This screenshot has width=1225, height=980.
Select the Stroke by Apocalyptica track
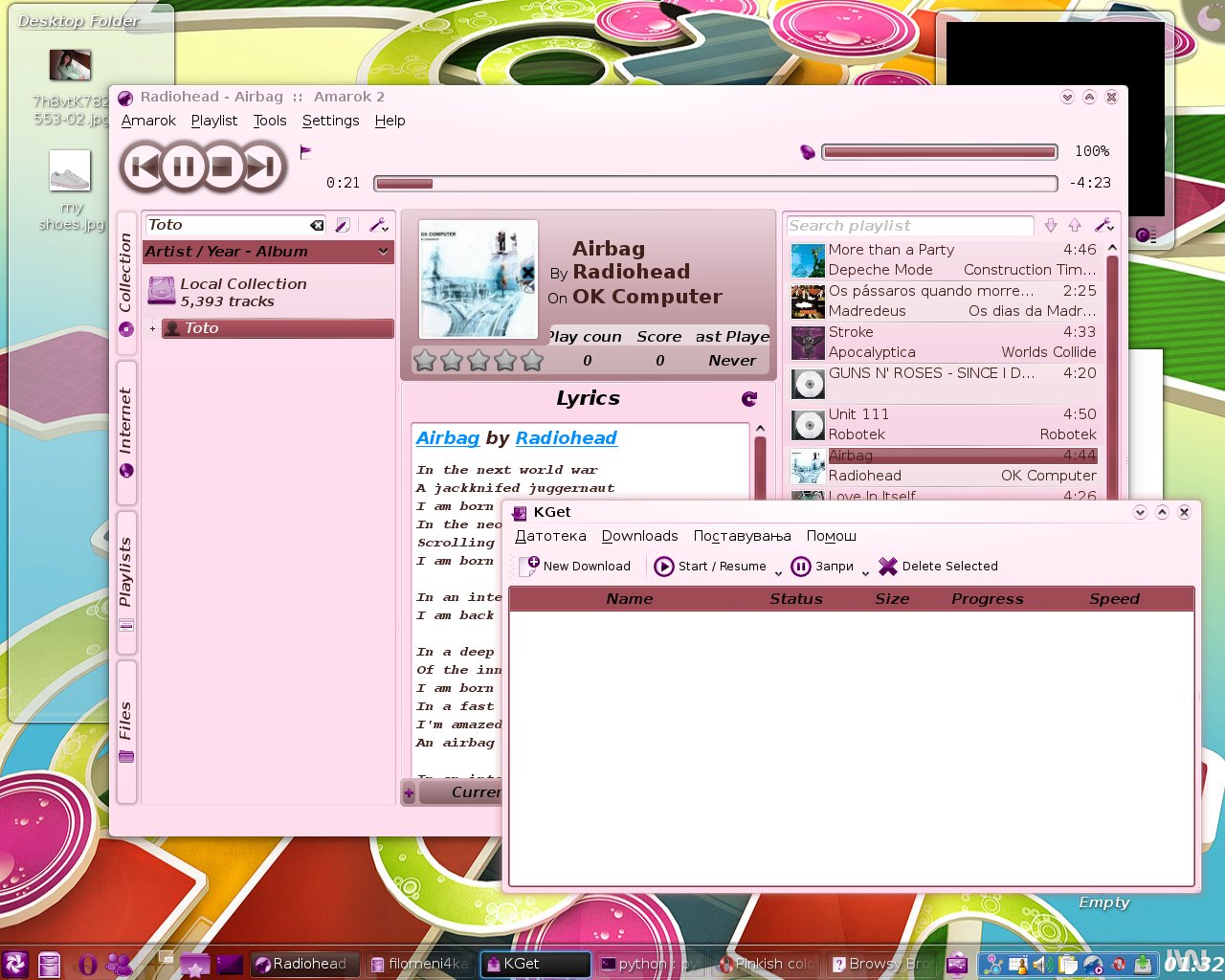(943, 343)
